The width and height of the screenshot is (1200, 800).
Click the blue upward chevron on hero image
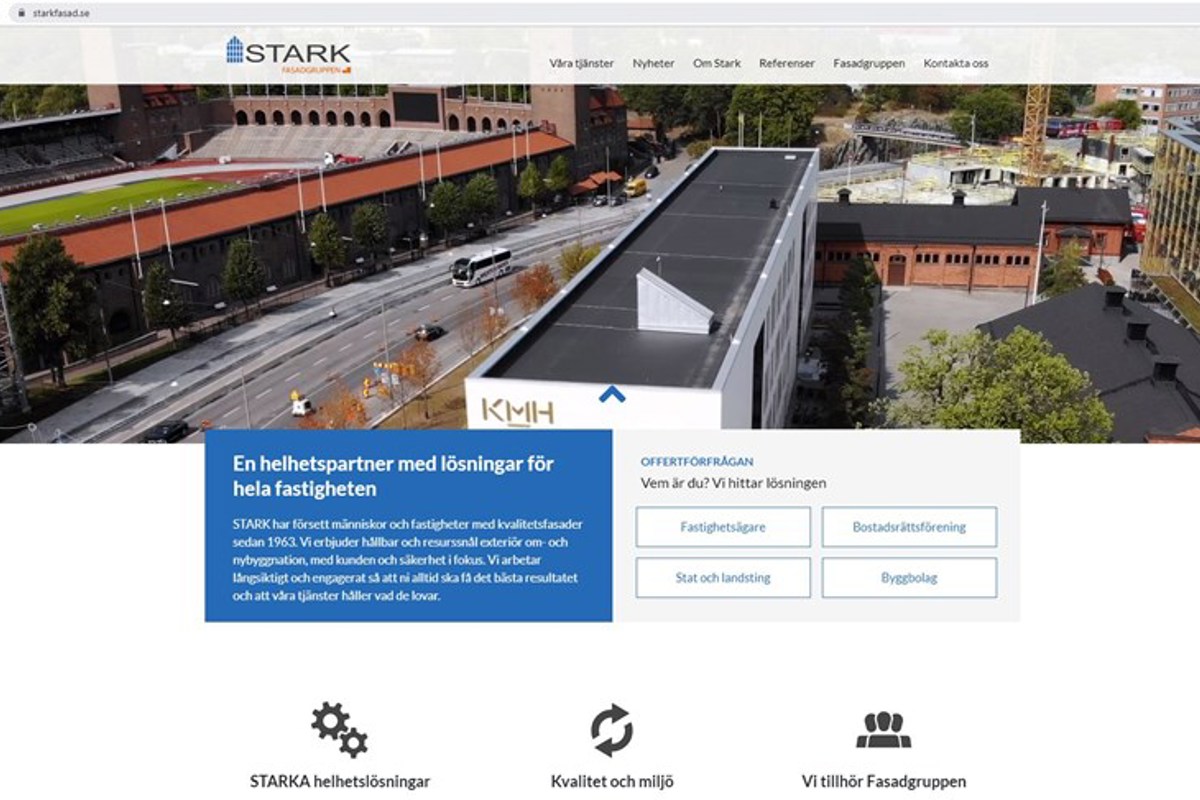click(612, 394)
